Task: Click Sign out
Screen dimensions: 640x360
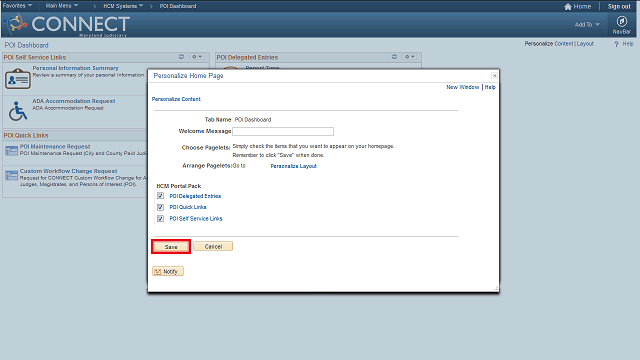Action: coord(619,7)
